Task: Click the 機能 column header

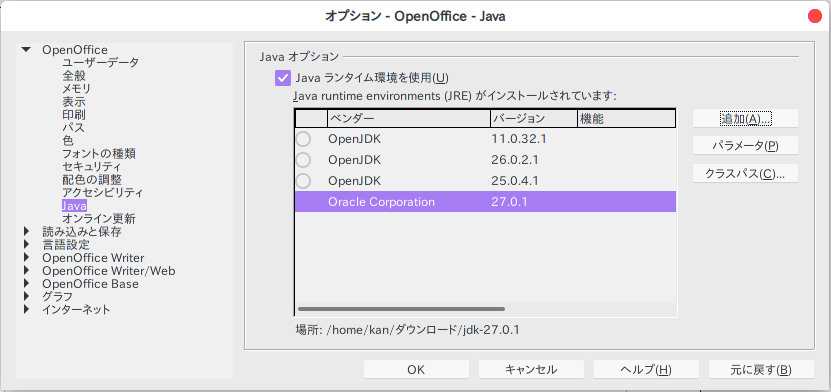Action: click(x=626, y=119)
